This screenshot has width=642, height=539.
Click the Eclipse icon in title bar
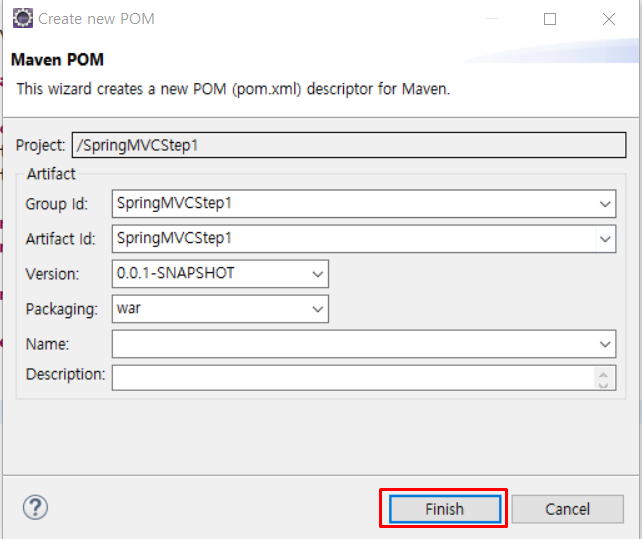[x=23, y=18]
